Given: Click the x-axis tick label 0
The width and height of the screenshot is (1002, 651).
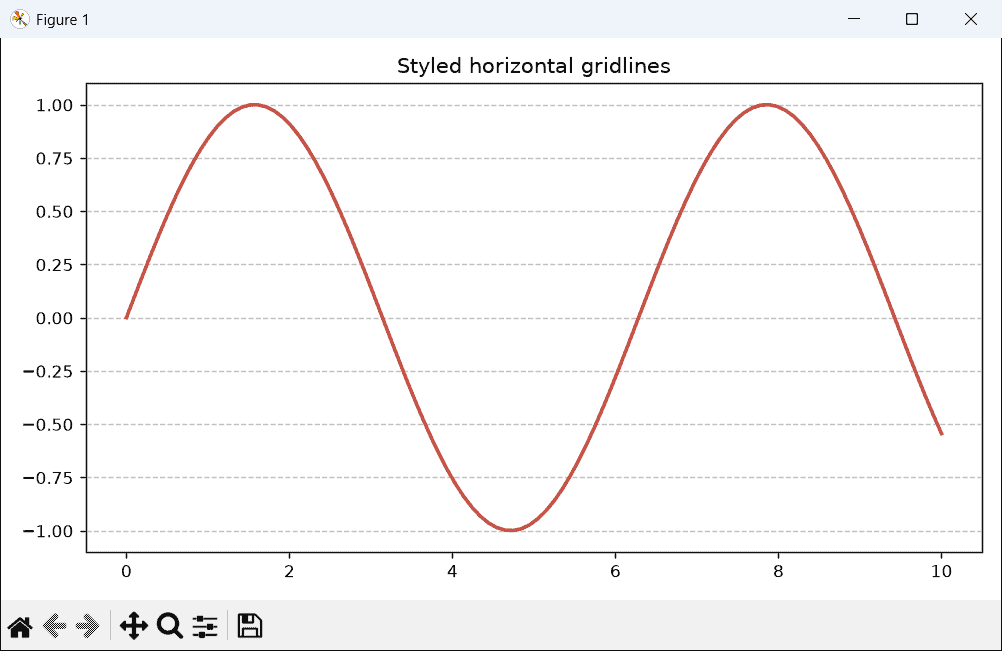Looking at the screenshot, I should [x=126, y=571].
